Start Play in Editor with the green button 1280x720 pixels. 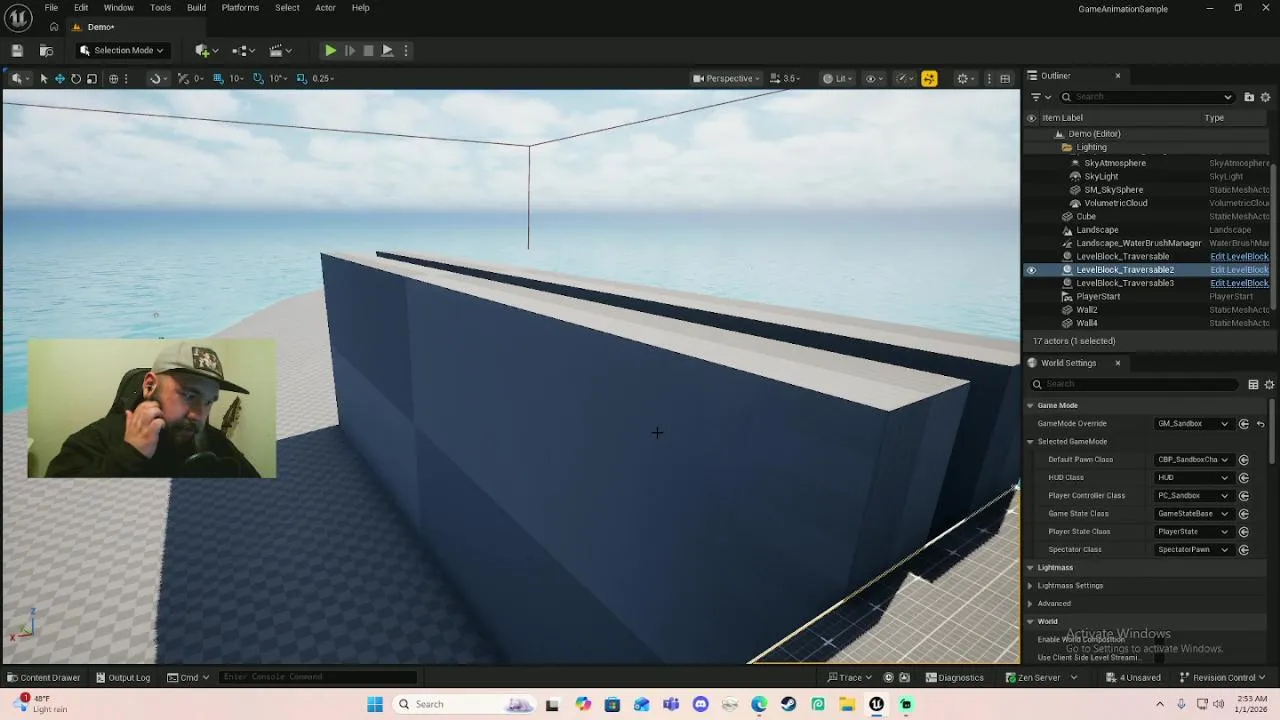[x=330, y=50]
